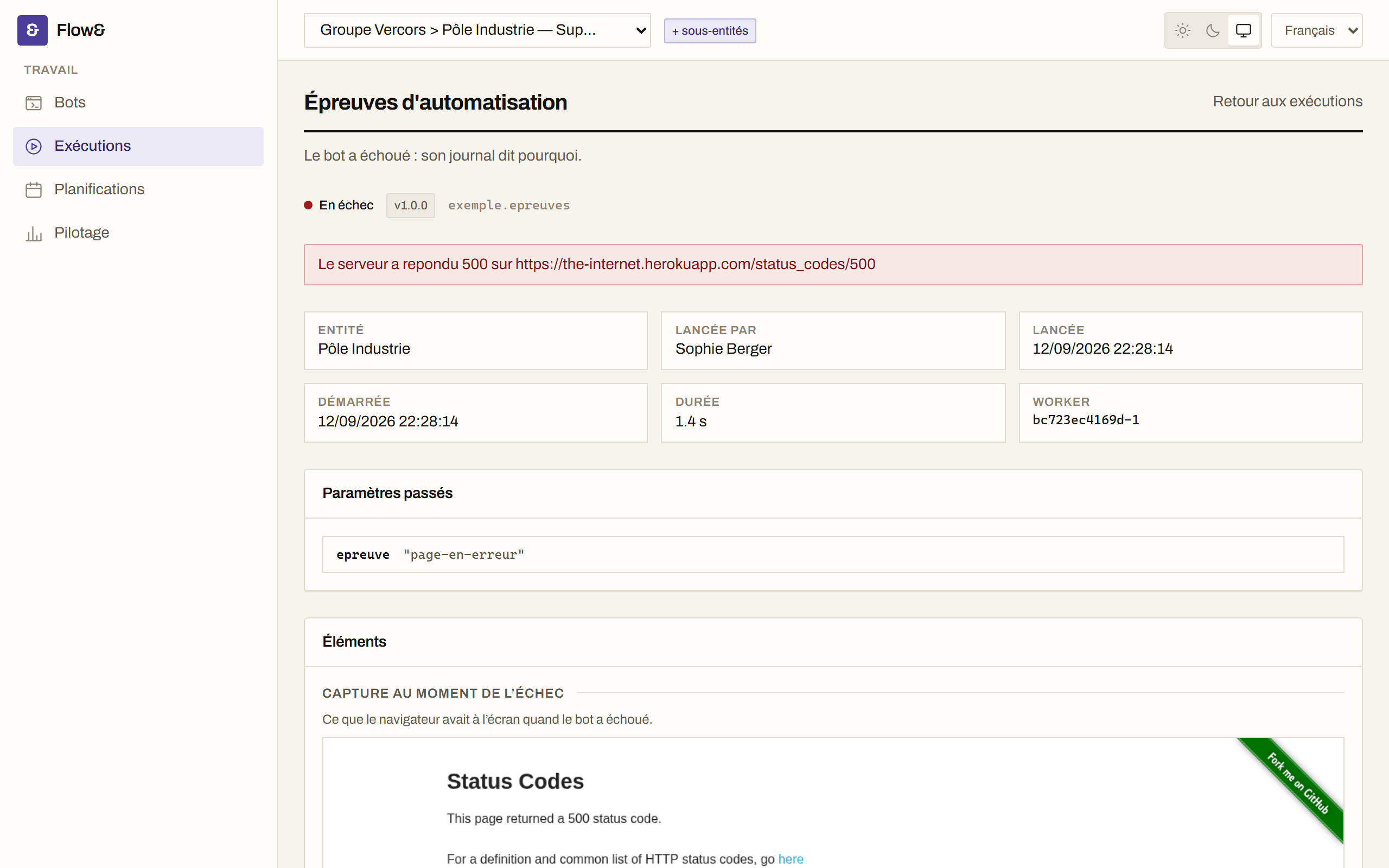Screen dimensions: 1389x868
Task: Click the Sophie Berger launcher name
Action: (x=723, y=349)
